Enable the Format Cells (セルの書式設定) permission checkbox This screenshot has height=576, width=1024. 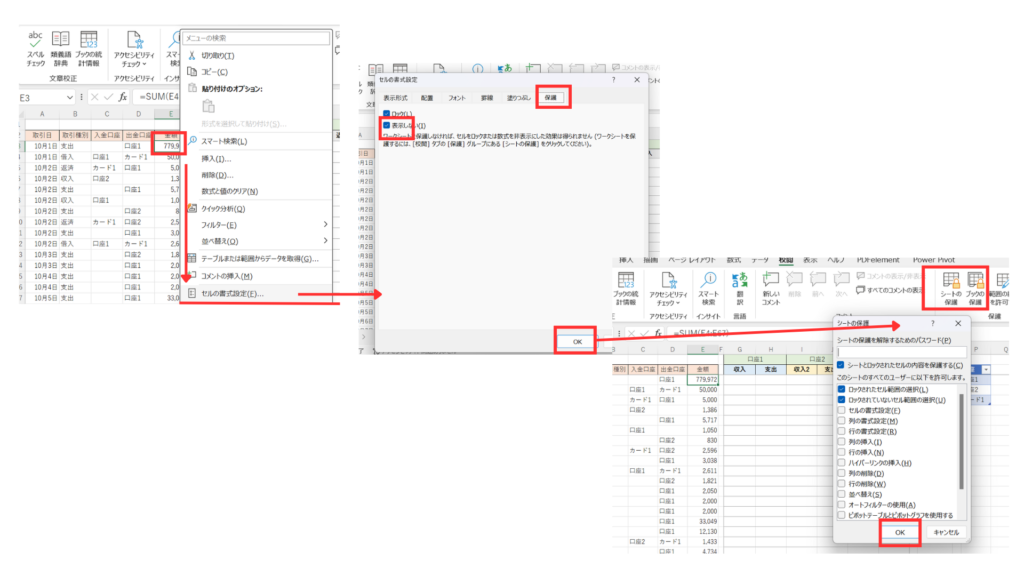(840, 411)
